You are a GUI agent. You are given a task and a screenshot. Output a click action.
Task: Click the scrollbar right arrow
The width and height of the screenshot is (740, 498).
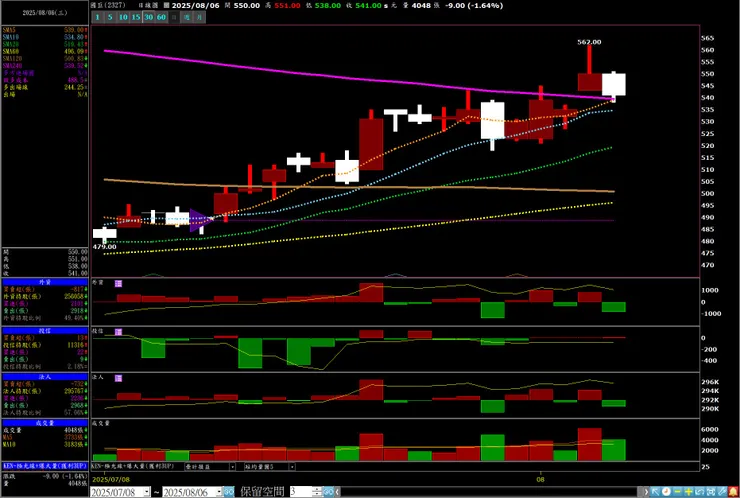646,492
